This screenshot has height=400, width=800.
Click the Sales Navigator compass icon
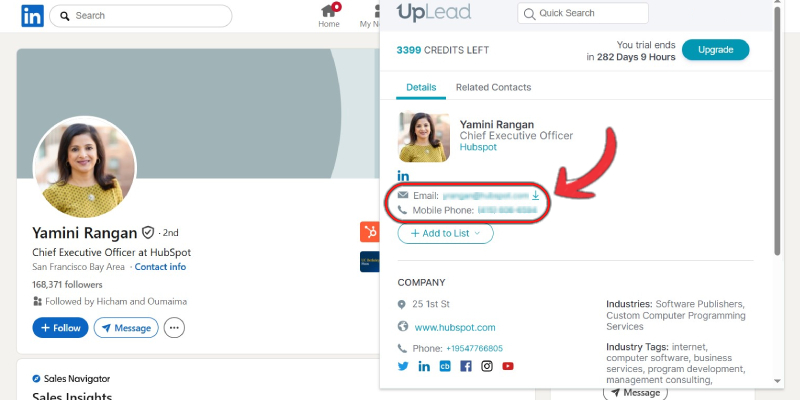(36, 379)
